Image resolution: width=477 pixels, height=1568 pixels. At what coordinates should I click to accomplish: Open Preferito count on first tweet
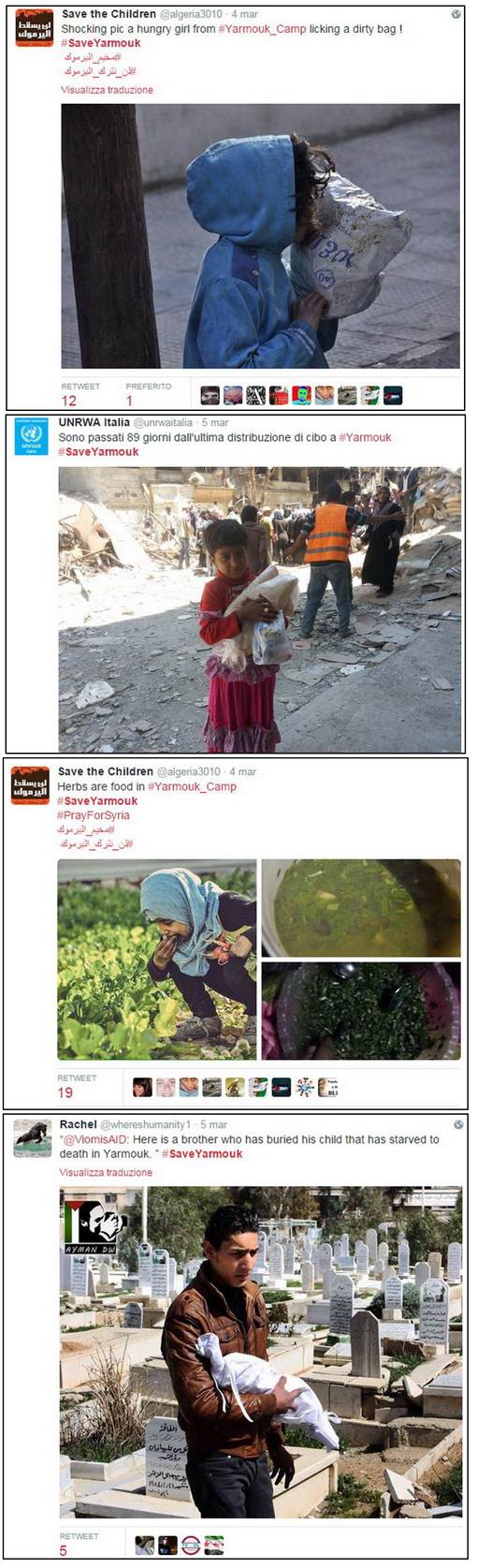129,401
